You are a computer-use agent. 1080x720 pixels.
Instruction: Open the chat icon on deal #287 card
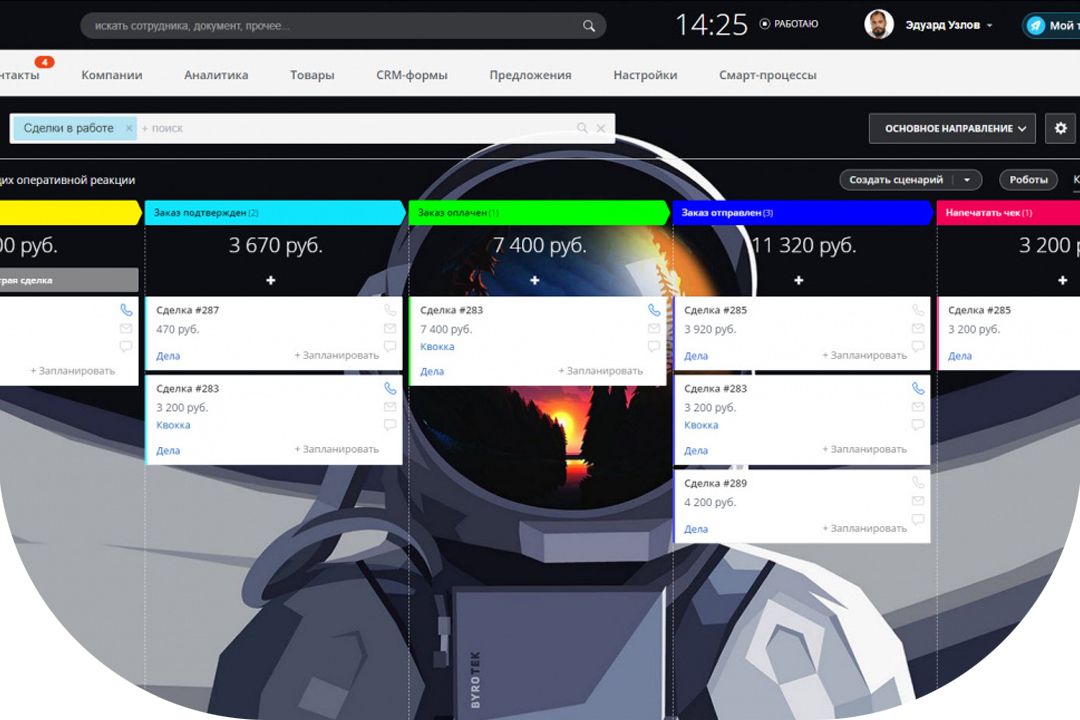click(390, 347)
